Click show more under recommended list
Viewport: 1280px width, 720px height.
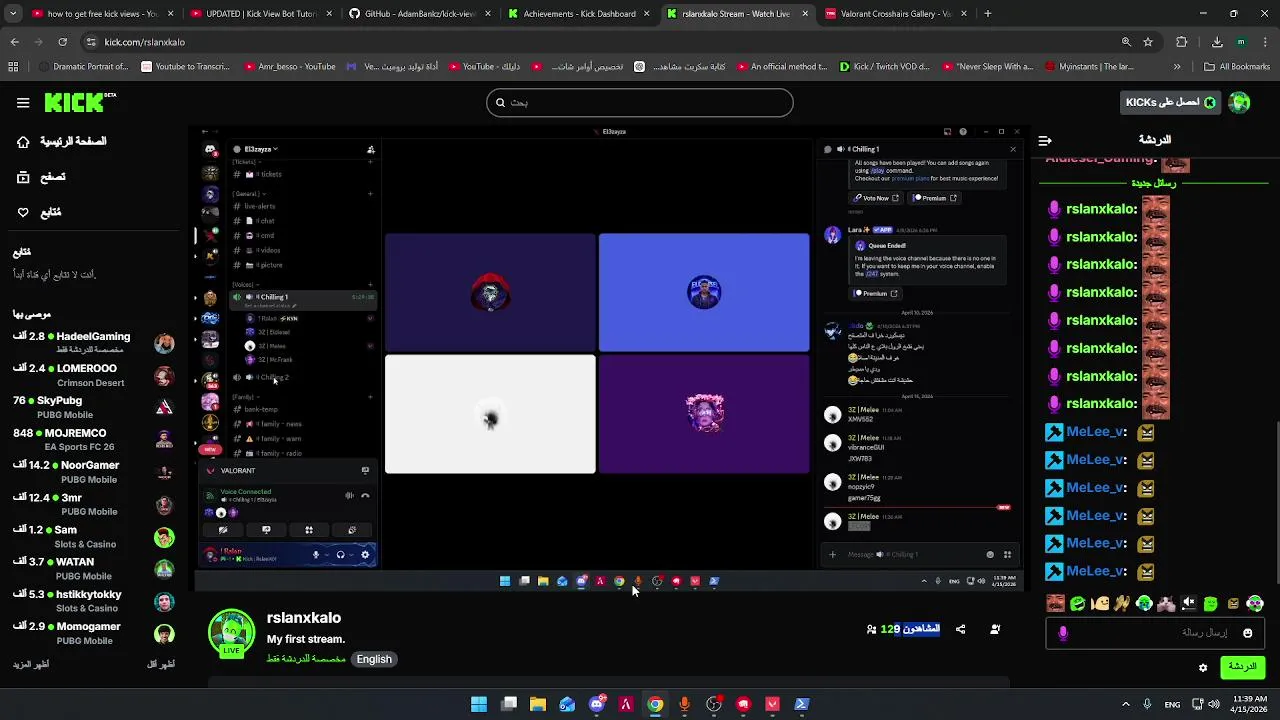coord(31,664)
